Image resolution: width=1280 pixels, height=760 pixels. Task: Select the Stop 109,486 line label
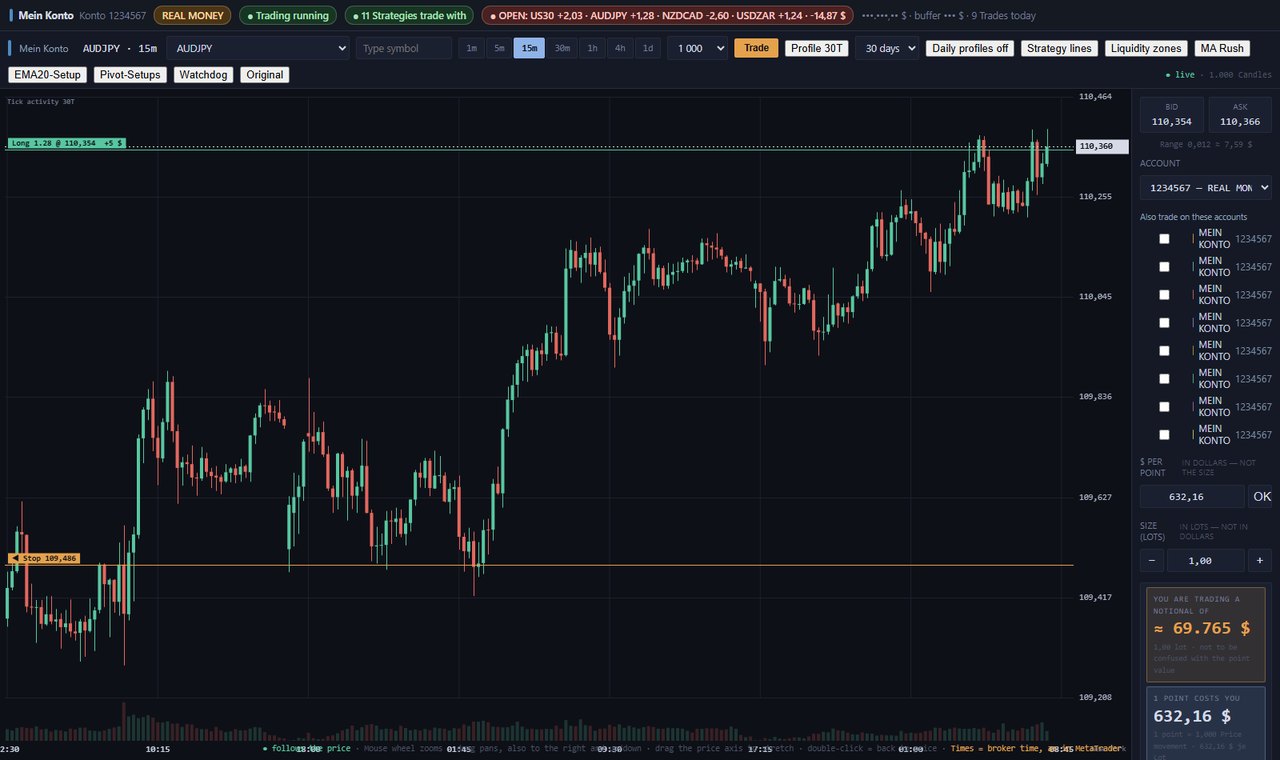[x=43, y=558]
